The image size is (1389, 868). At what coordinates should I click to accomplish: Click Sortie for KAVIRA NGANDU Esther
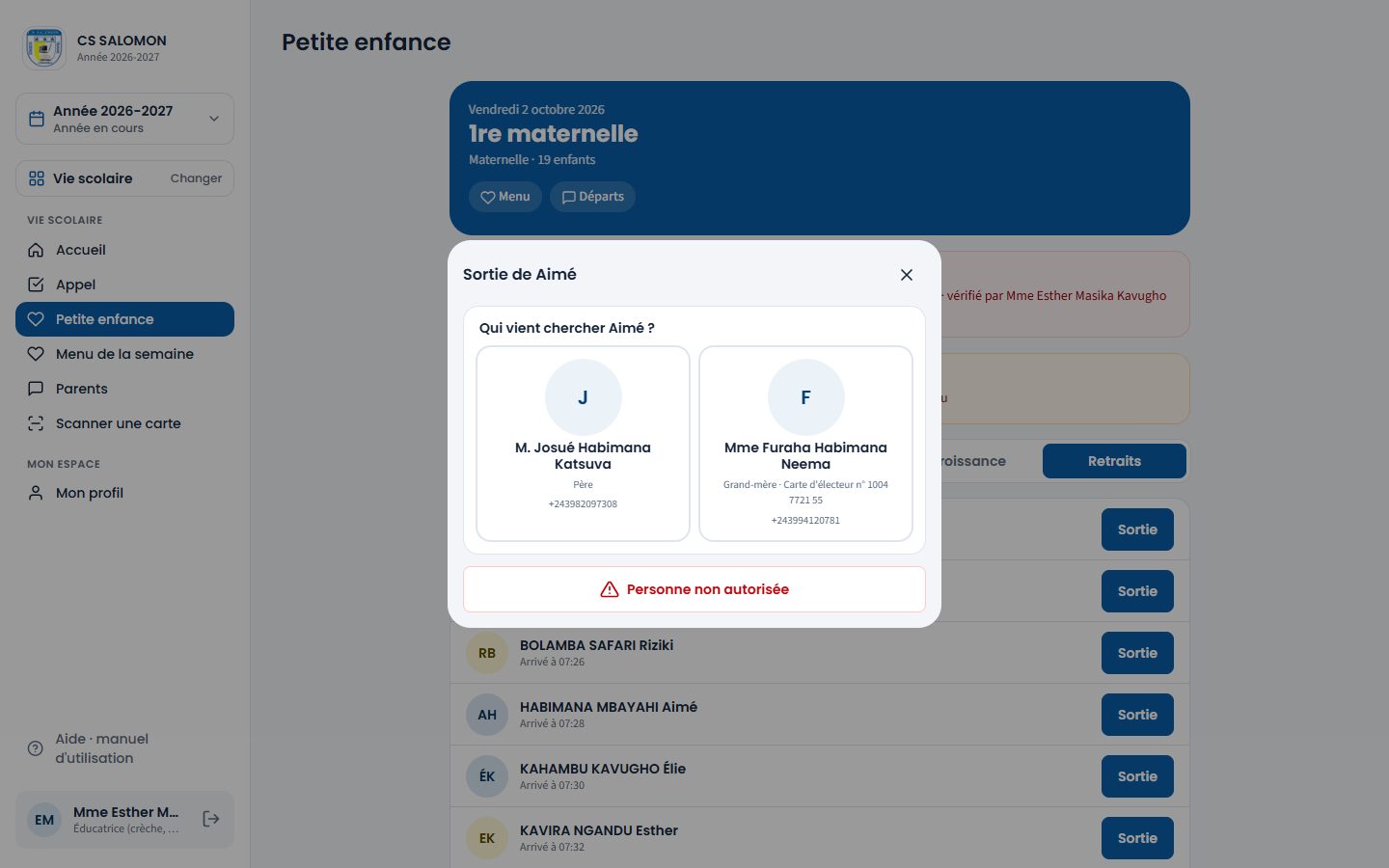click(1137, 838)
